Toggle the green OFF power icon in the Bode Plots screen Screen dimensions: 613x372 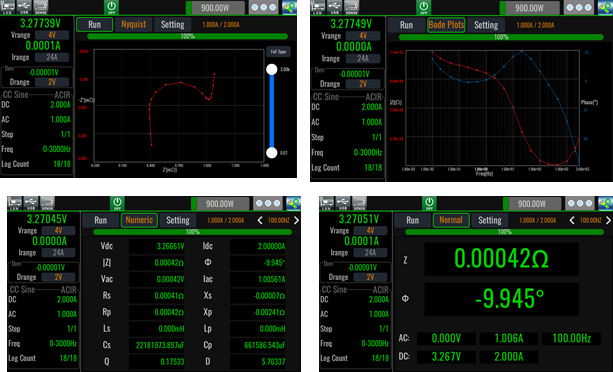[423, 7]
